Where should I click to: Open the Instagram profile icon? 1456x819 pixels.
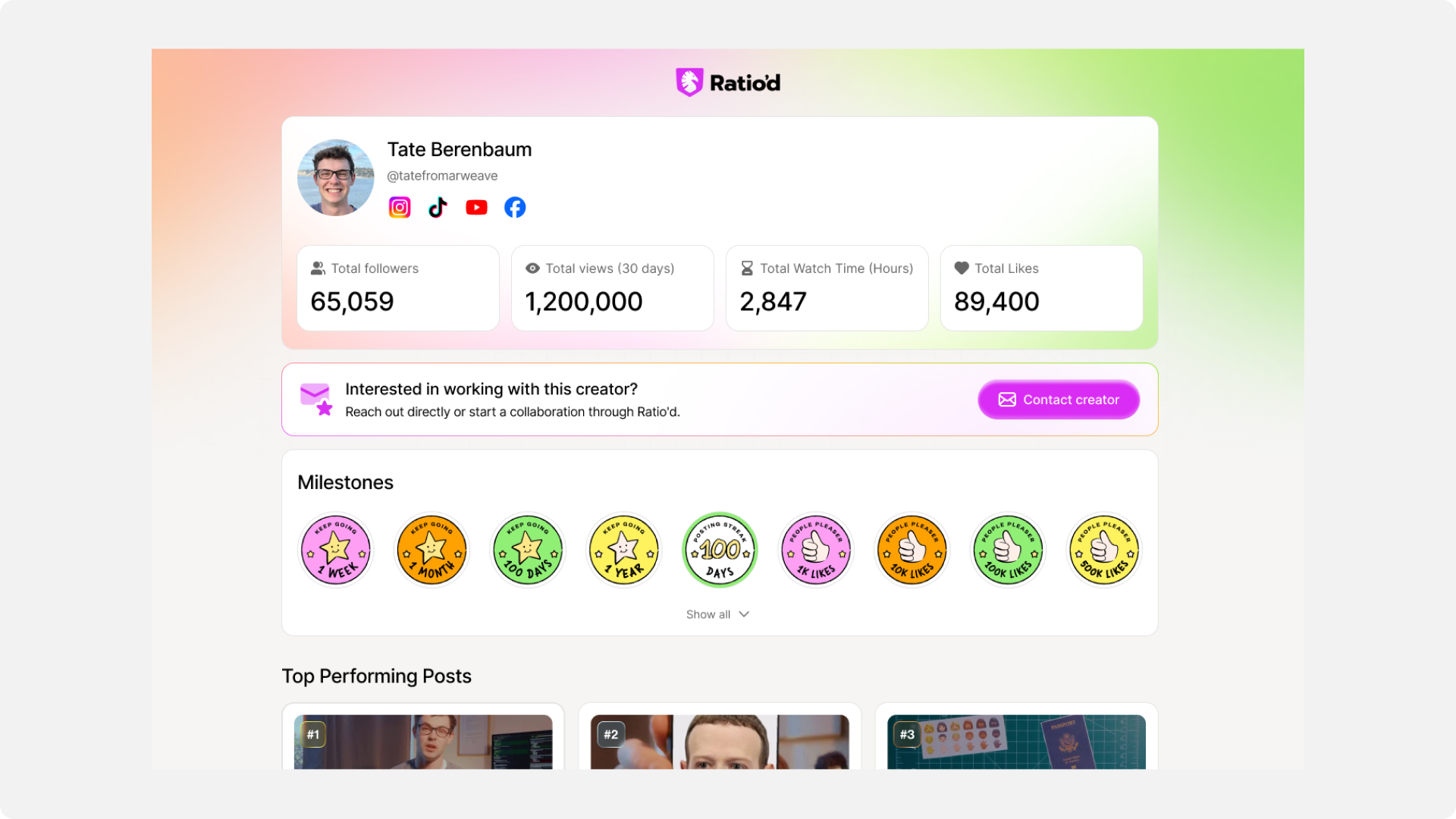400,207
